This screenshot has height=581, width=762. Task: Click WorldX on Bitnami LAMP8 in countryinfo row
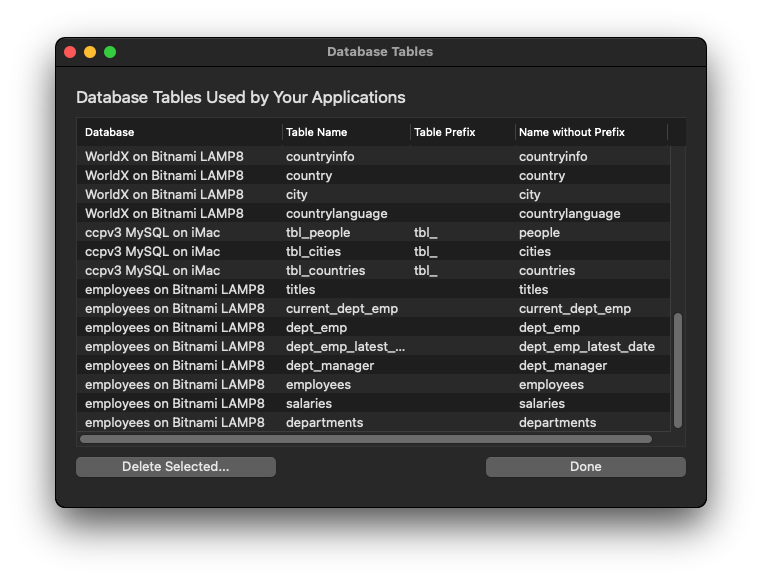point(164,156)
